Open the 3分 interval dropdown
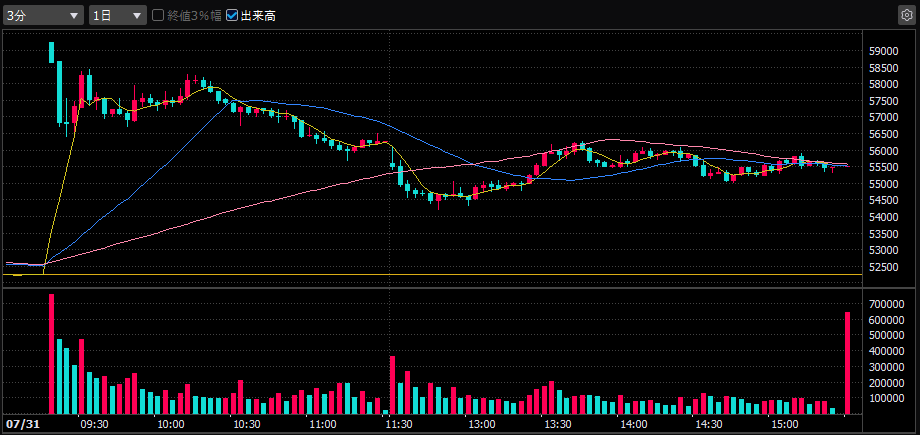 click(x=43, y=16)
